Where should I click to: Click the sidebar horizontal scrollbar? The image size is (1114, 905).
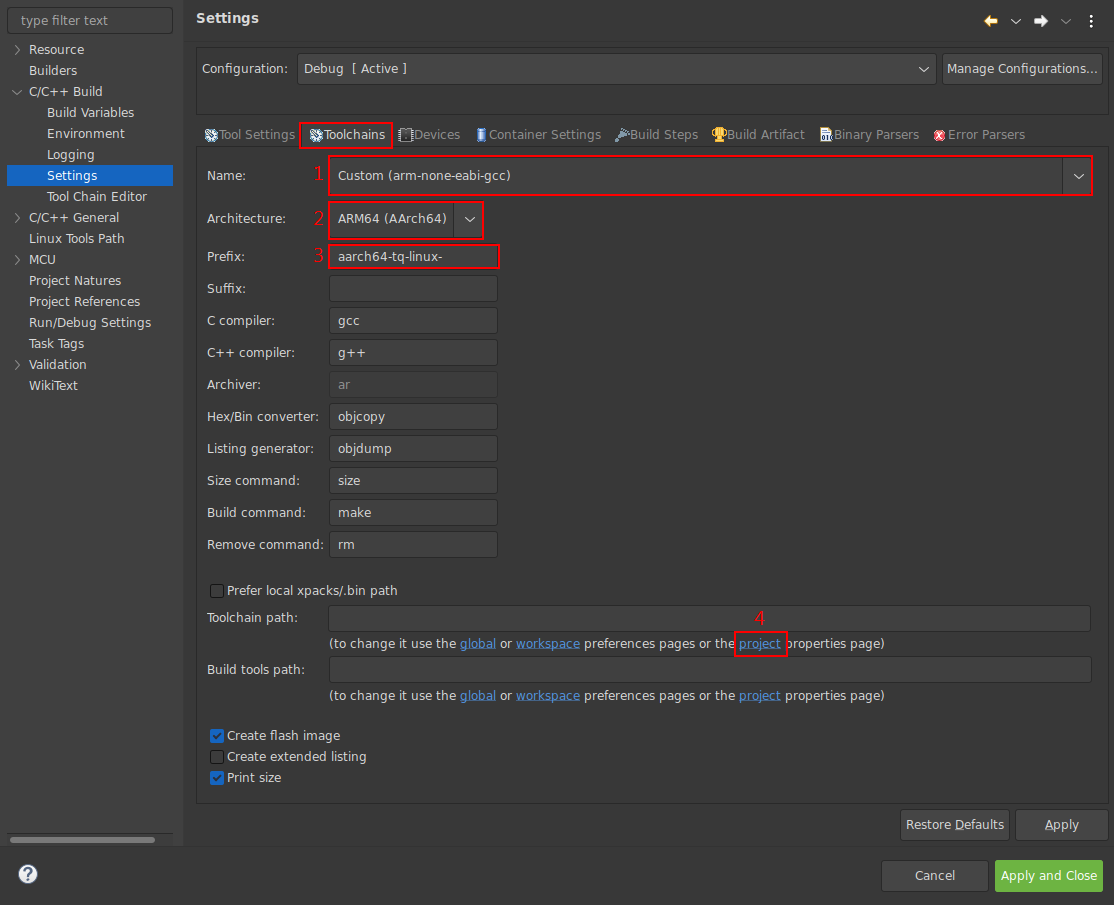[x=82, y=840]
